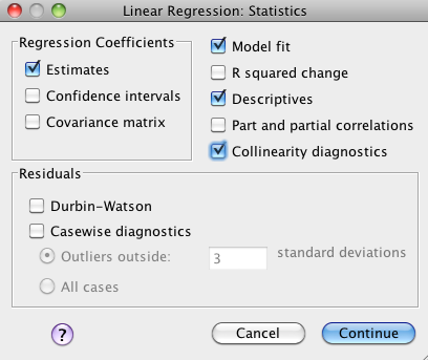The image size is (428, 360).
Task: Disable the Descriptives checkbox
Action: click(218, 99)
